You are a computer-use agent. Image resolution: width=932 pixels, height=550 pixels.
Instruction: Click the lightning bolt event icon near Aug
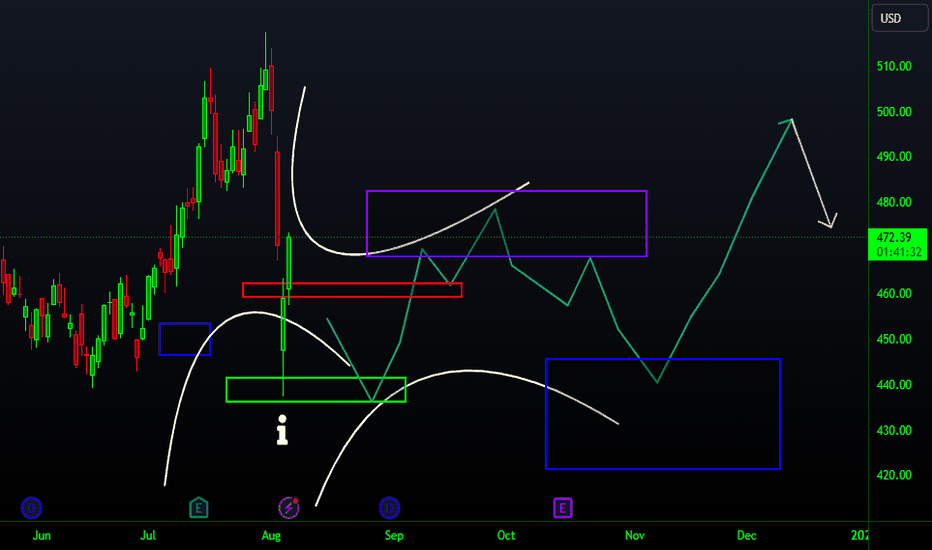click(x=289, y=508)
